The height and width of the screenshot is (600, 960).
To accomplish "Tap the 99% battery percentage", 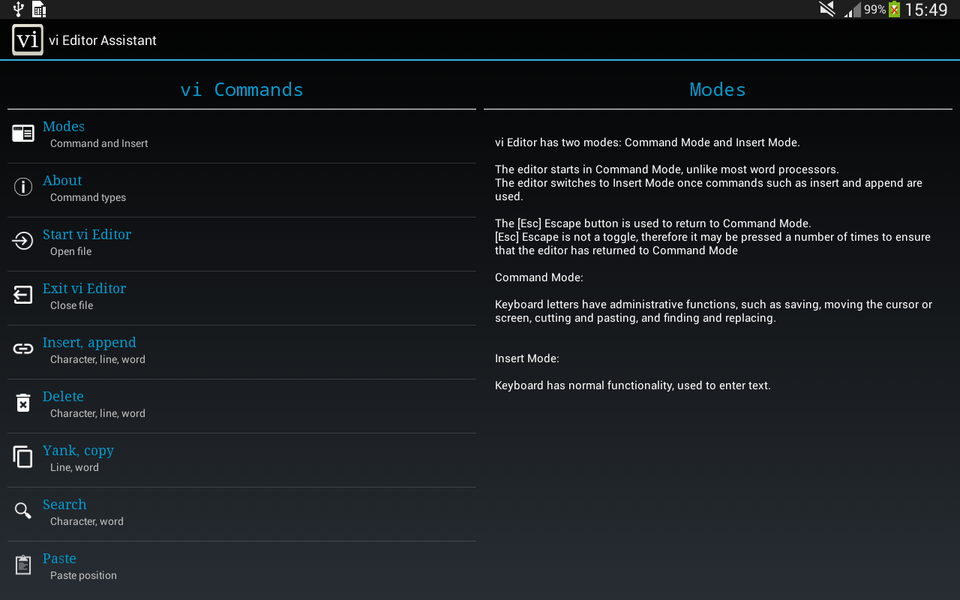I will [875, 10].
